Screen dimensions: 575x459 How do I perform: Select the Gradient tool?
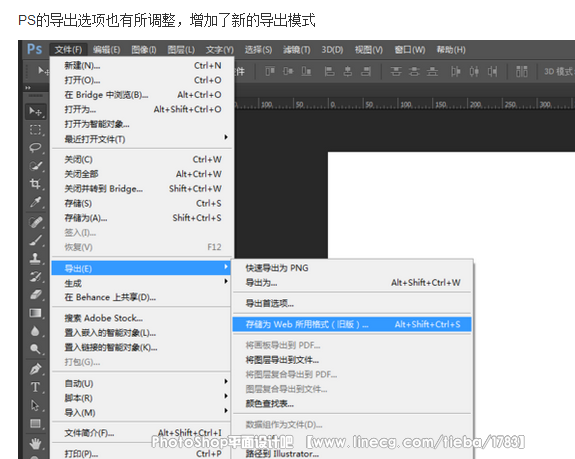[x=35, y=313]
